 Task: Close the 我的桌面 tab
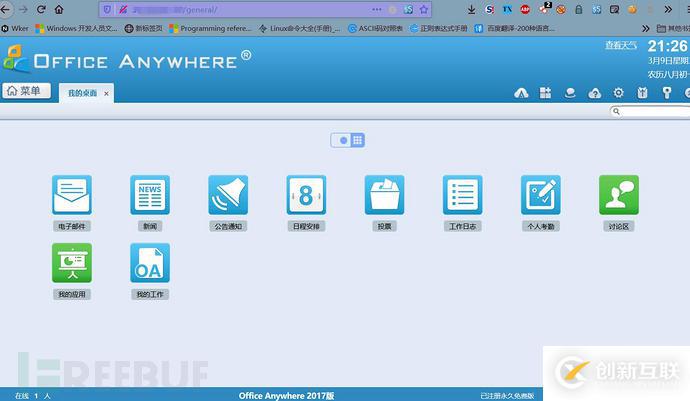[x=106, y=93]
